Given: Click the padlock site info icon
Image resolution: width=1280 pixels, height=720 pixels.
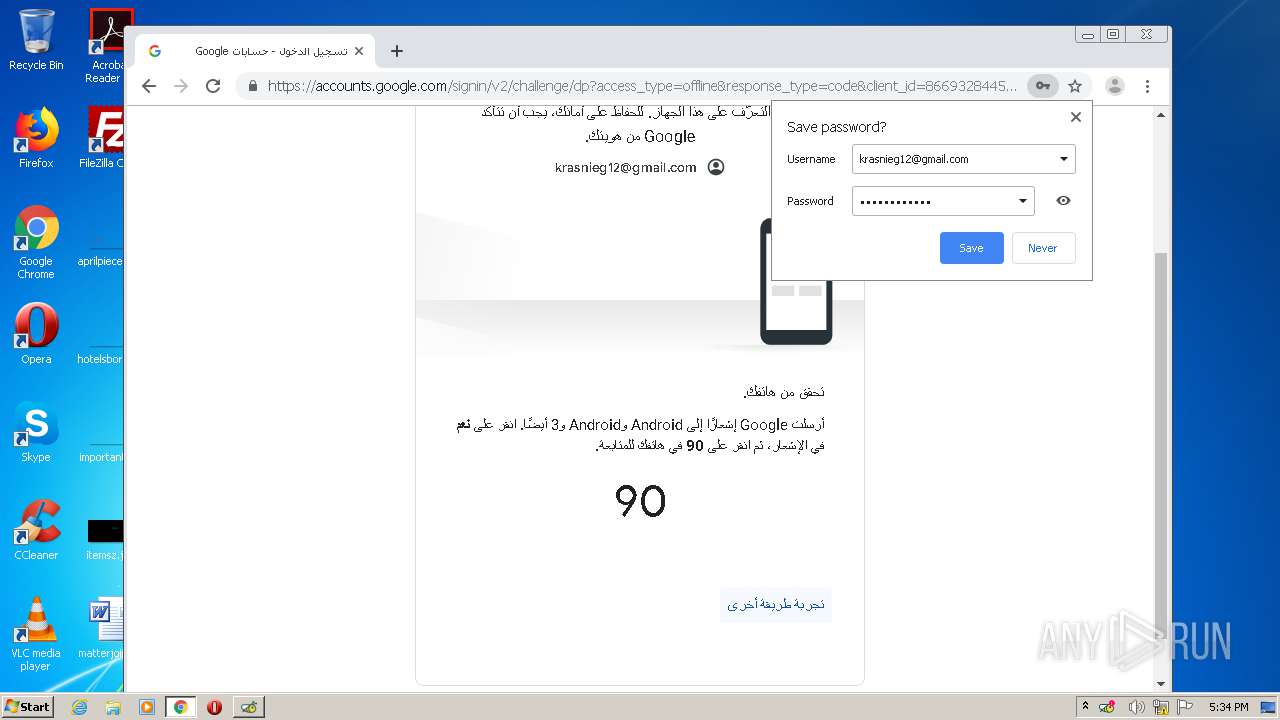Looking at the screenshot, I should click(x=253, y=86).
